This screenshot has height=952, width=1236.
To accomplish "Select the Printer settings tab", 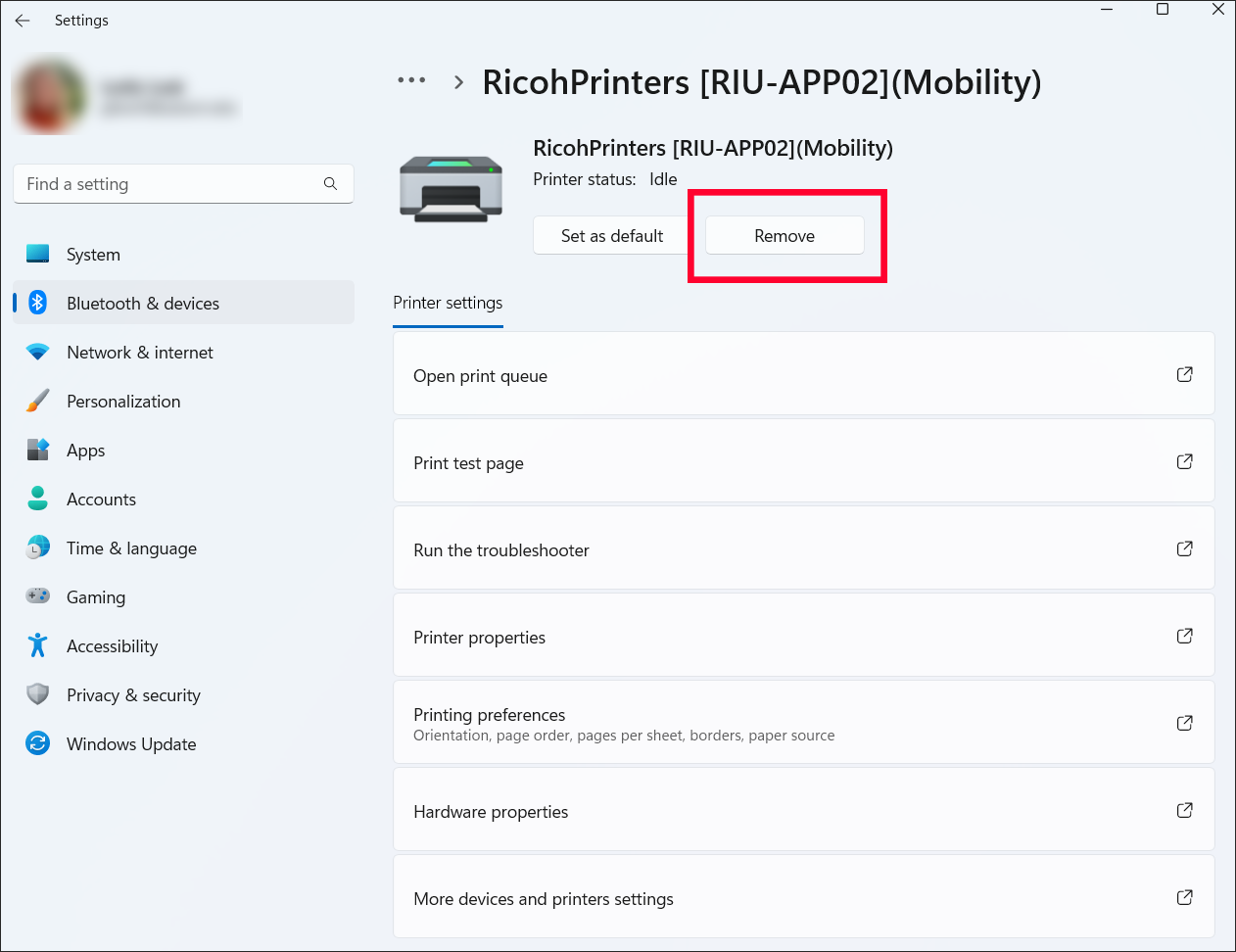I will 448,304.
